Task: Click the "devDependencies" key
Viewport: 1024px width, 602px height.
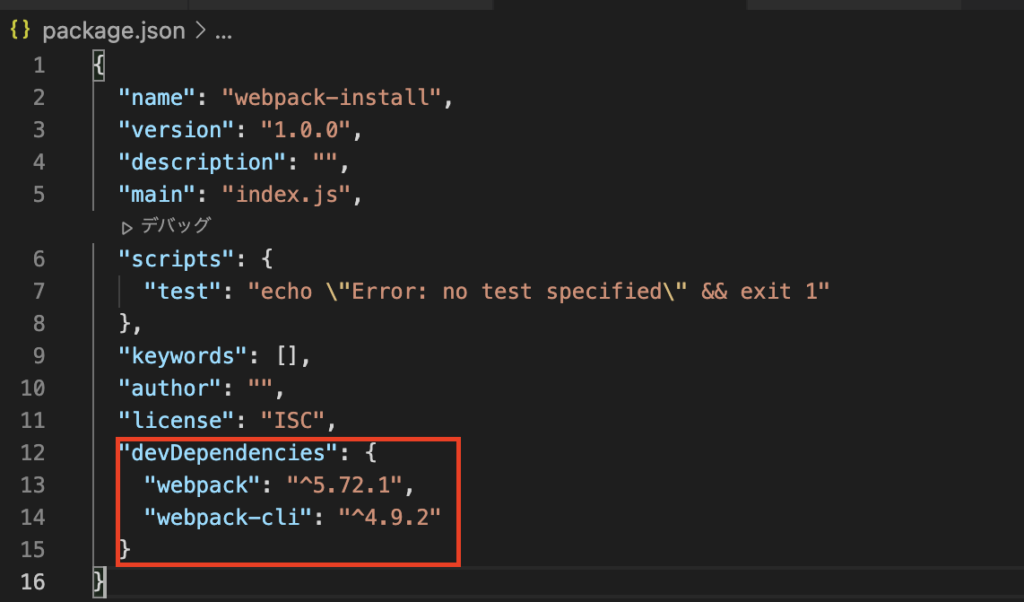Action: 228,453
